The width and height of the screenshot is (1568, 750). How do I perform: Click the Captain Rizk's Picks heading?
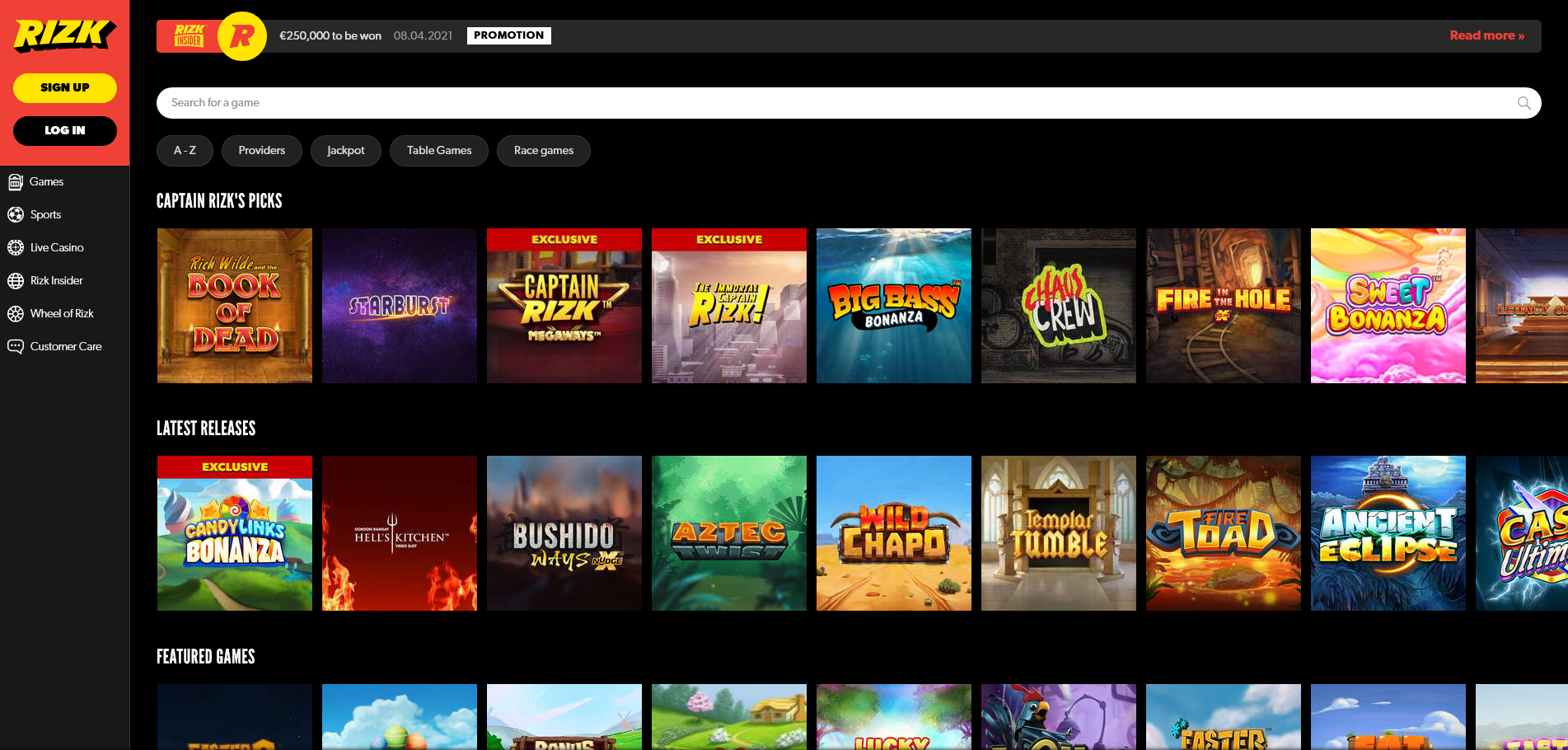tap(219, 201)
